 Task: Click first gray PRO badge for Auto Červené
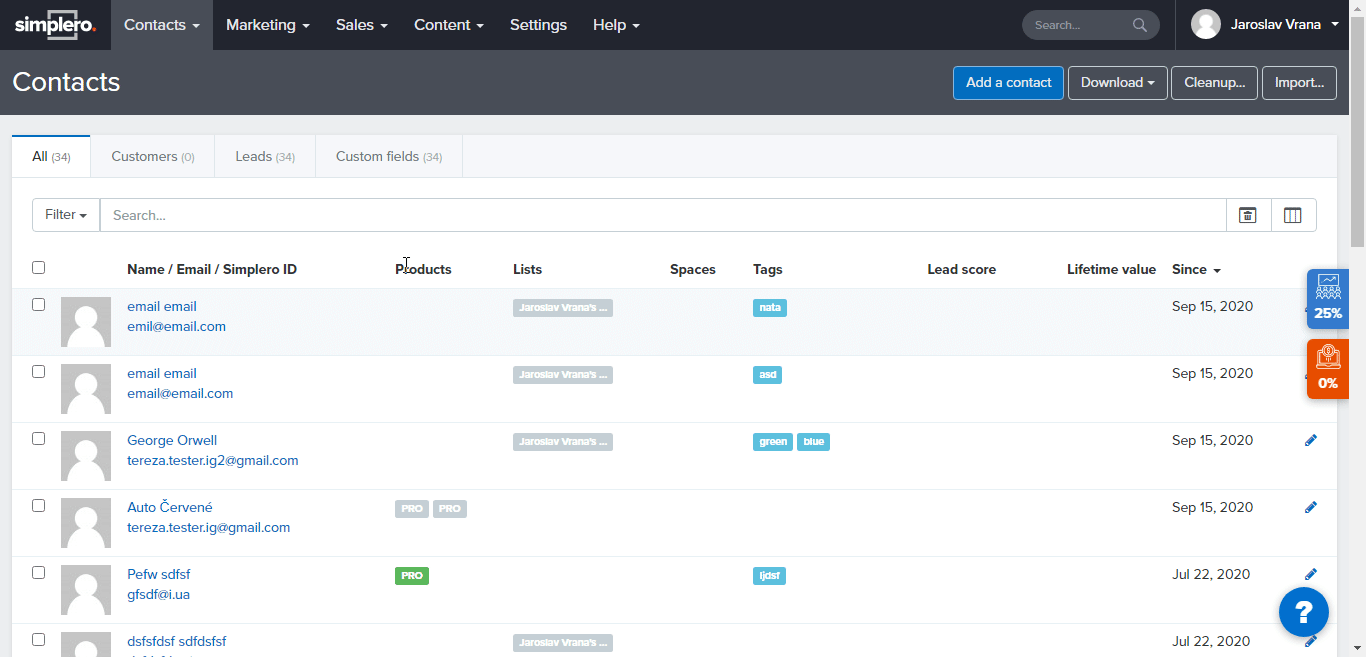point(412,509)
